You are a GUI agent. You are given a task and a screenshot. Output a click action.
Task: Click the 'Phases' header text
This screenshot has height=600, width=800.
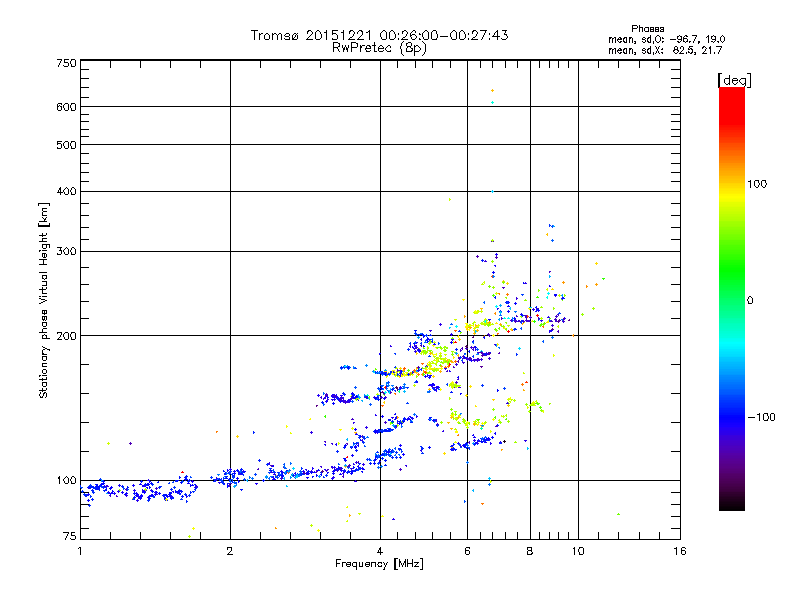tap(647, 29)
